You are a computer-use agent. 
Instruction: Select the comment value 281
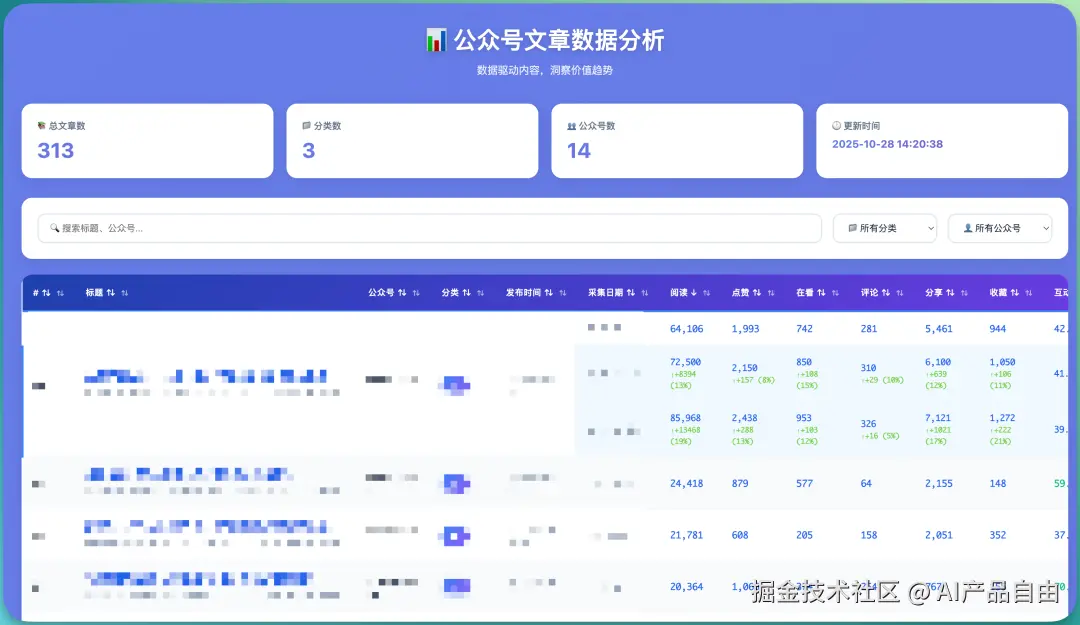(x=869, y=329)
